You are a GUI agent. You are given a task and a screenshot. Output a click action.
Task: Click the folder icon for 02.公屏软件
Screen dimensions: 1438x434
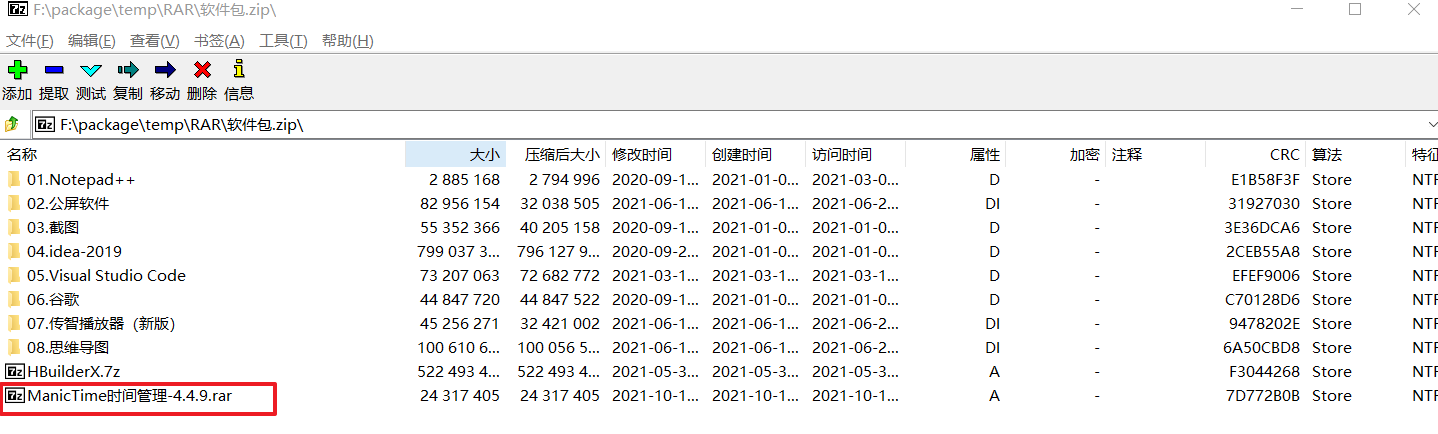click(13, 204)
